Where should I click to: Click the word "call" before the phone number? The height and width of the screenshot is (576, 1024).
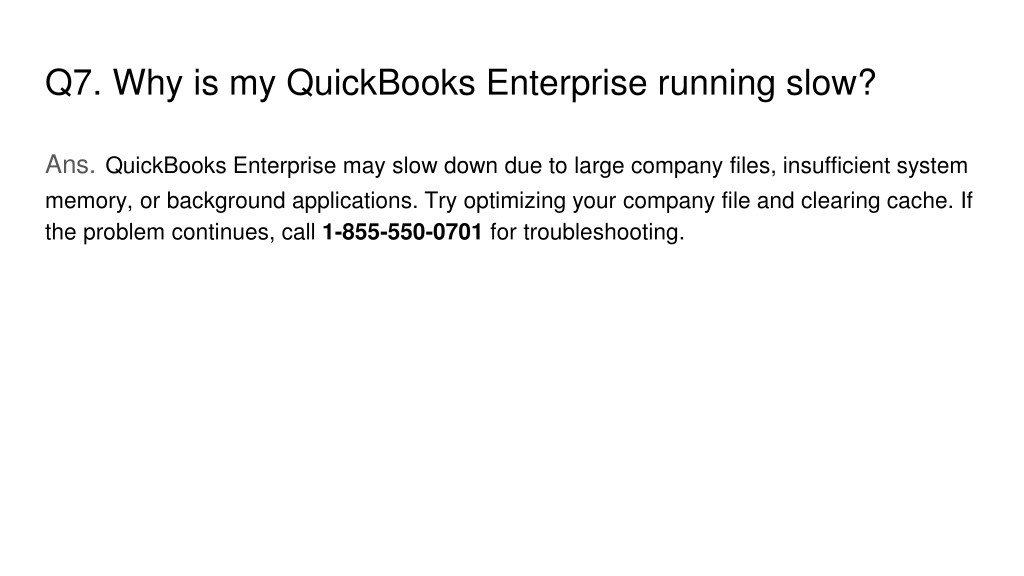click(298, 232)
